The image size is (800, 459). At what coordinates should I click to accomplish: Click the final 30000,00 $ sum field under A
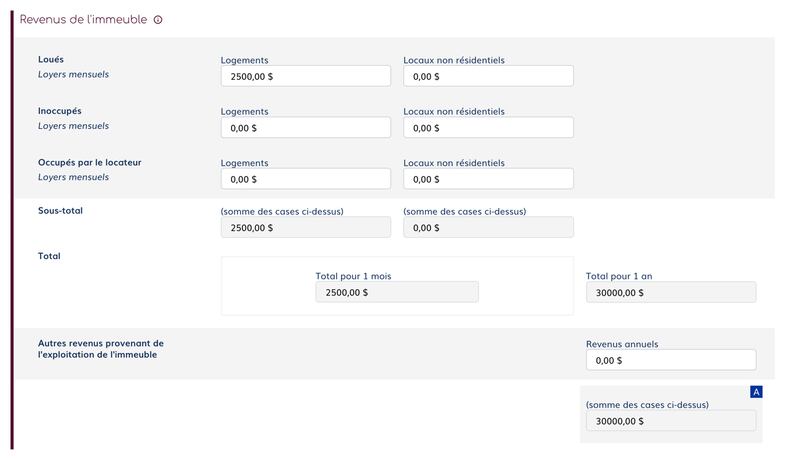click(670, 421)
